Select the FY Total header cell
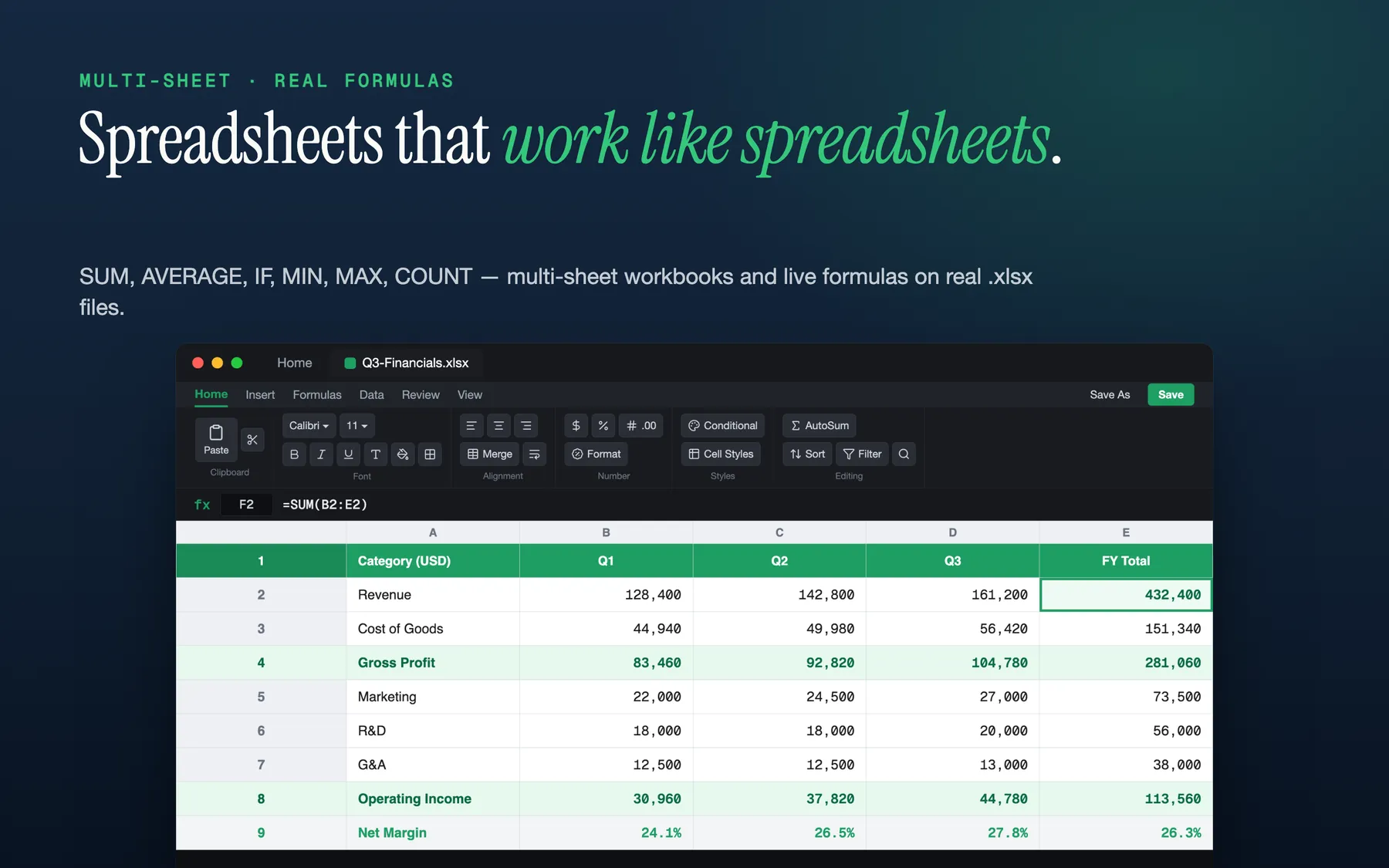This screenshot has height=868, width=1389. (x=1126, y=561)
